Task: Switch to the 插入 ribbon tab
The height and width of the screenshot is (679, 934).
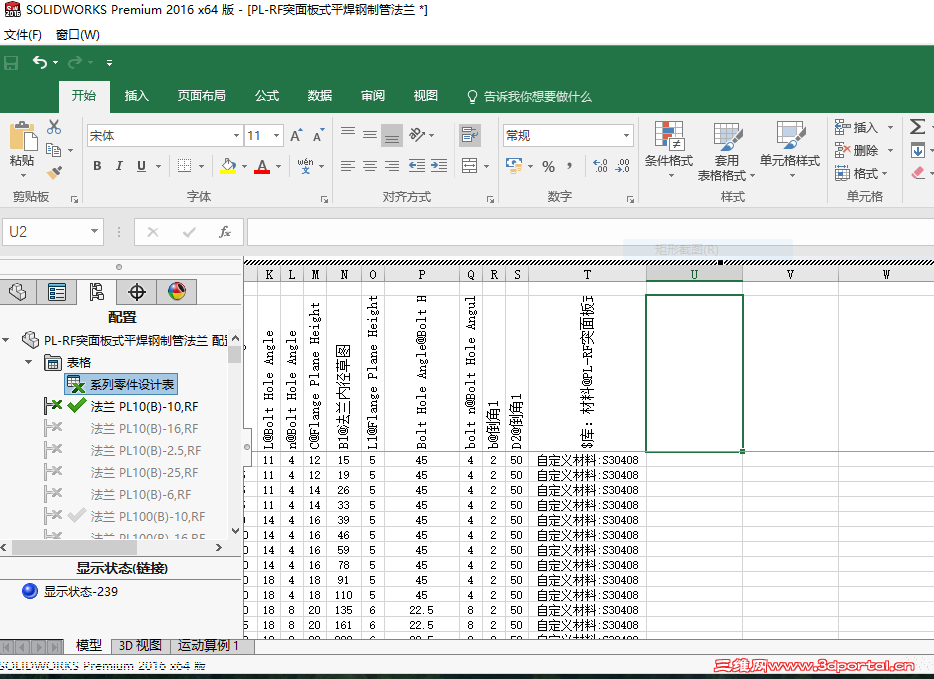Action: click(x=136, y=96)
